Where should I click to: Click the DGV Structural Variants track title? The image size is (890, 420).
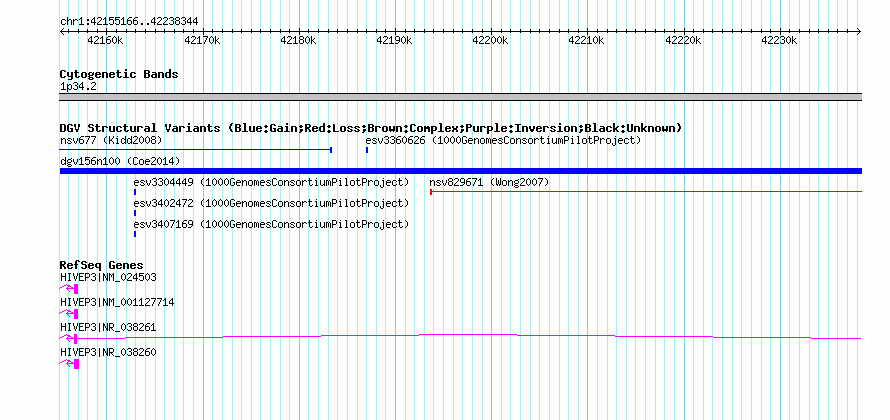click(371, 128)
